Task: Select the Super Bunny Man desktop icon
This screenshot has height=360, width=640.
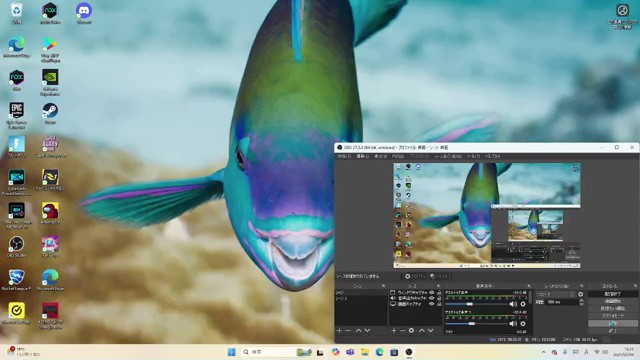Action: tap(50, 147)
